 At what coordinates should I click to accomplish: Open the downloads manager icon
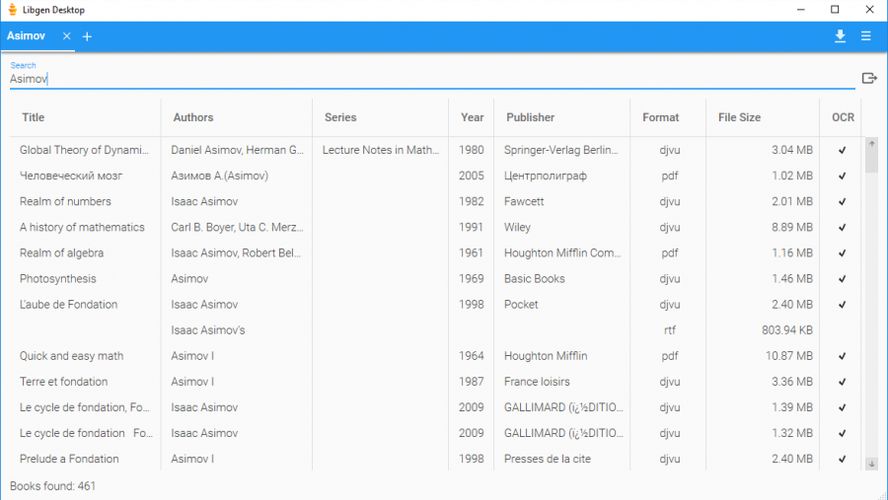tap(840, 36)
